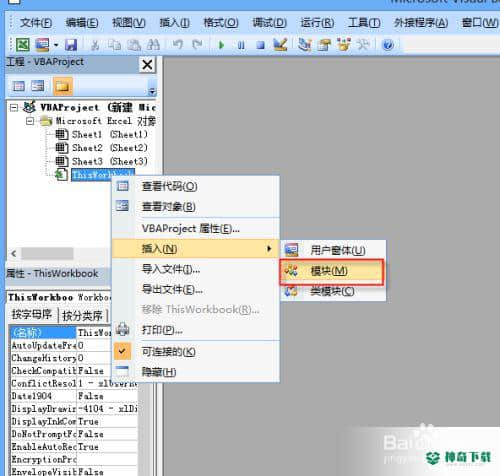Open VBAProject 属性(E)... context entry
Screen dimensions: 500x476
click(196, 229)
